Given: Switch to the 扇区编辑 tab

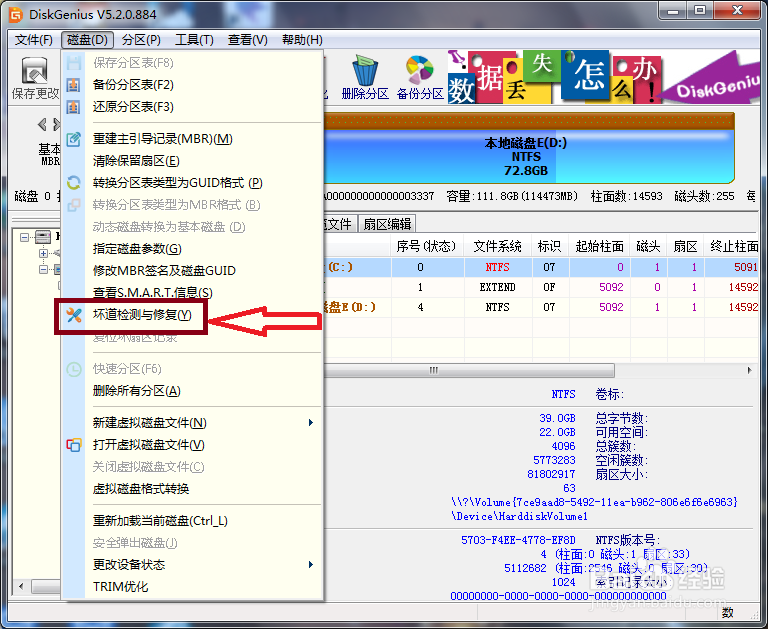Looking at the screenshot, I should tap(387, 224).
